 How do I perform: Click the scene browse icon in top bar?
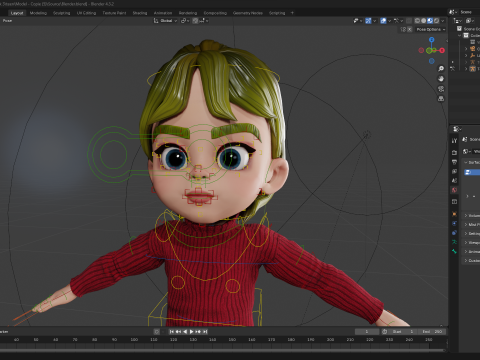[453, 12]
